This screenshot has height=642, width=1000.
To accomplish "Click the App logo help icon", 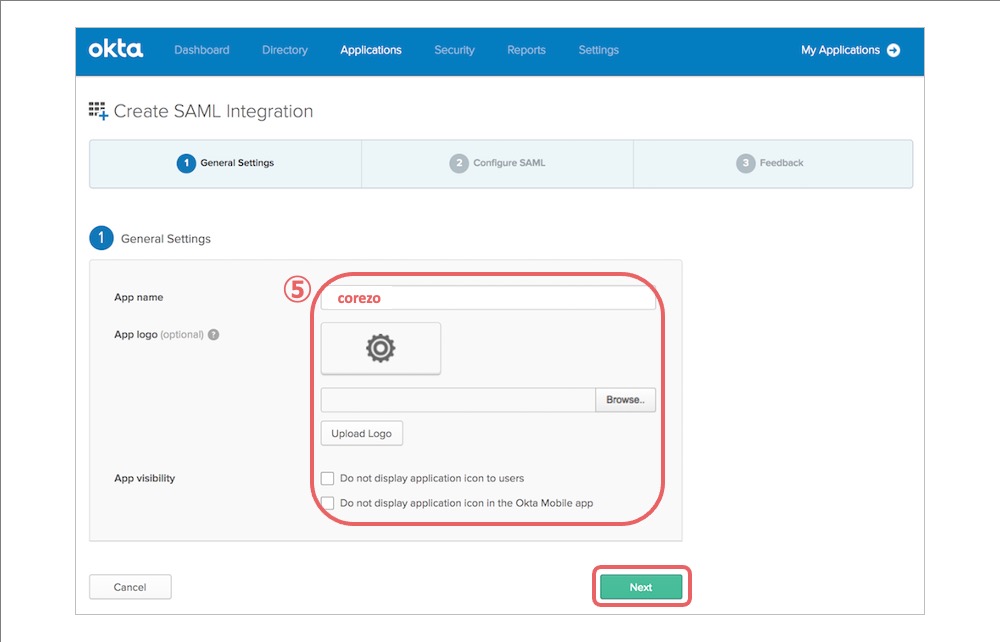I will coord(214,335).
